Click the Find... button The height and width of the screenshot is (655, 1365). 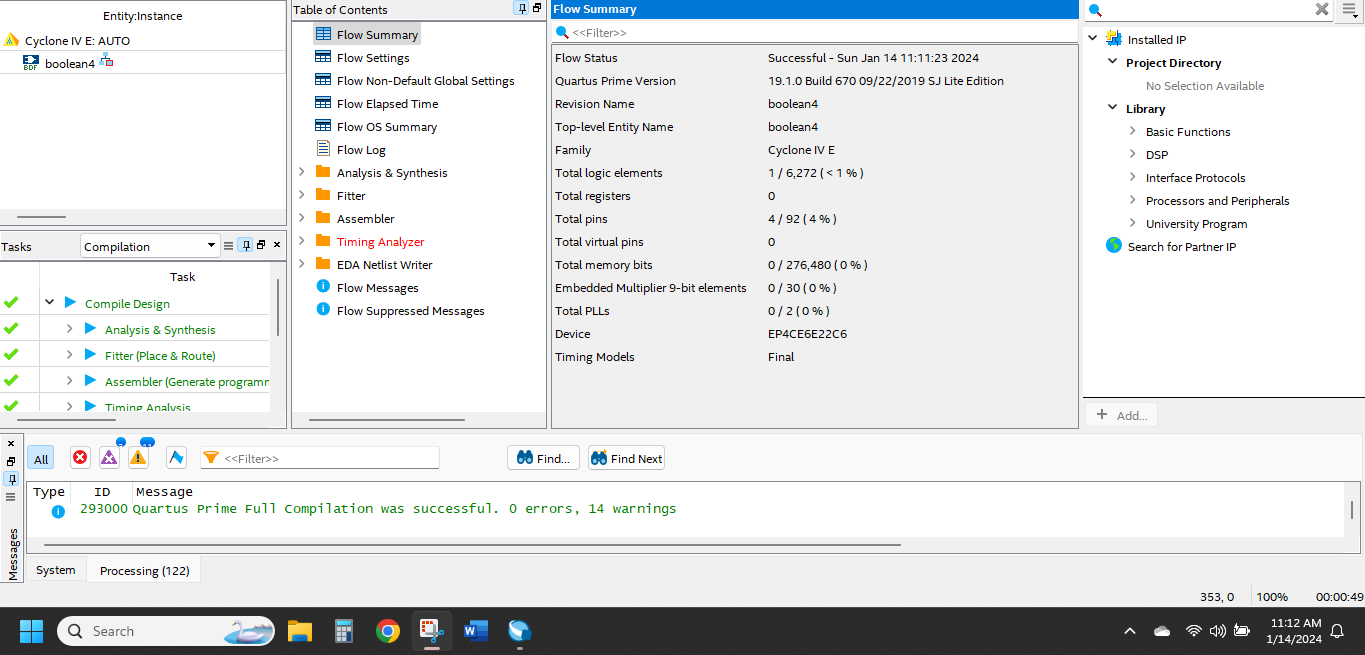(x=543, y=458)
